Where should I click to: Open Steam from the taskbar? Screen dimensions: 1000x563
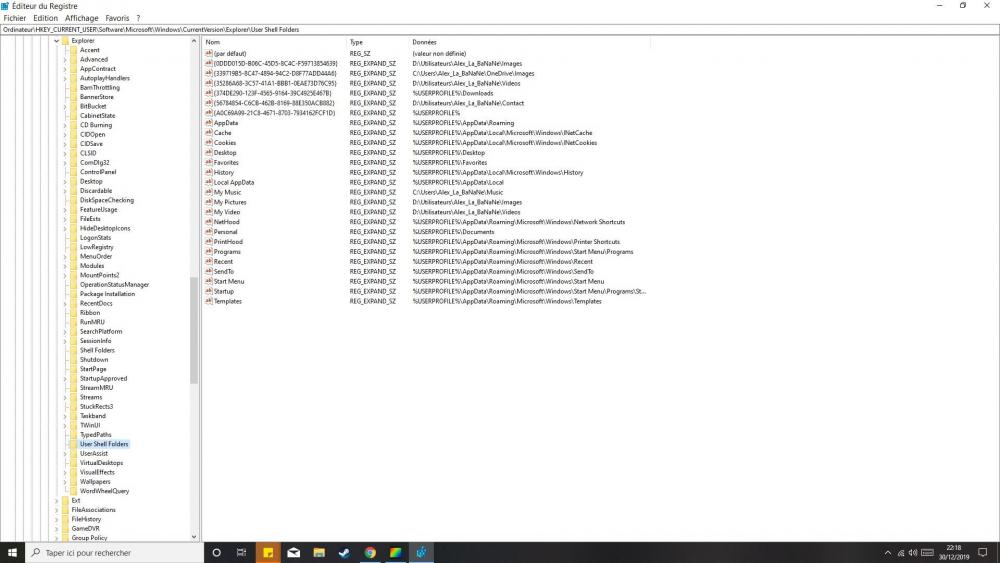(x=344, y=553)
